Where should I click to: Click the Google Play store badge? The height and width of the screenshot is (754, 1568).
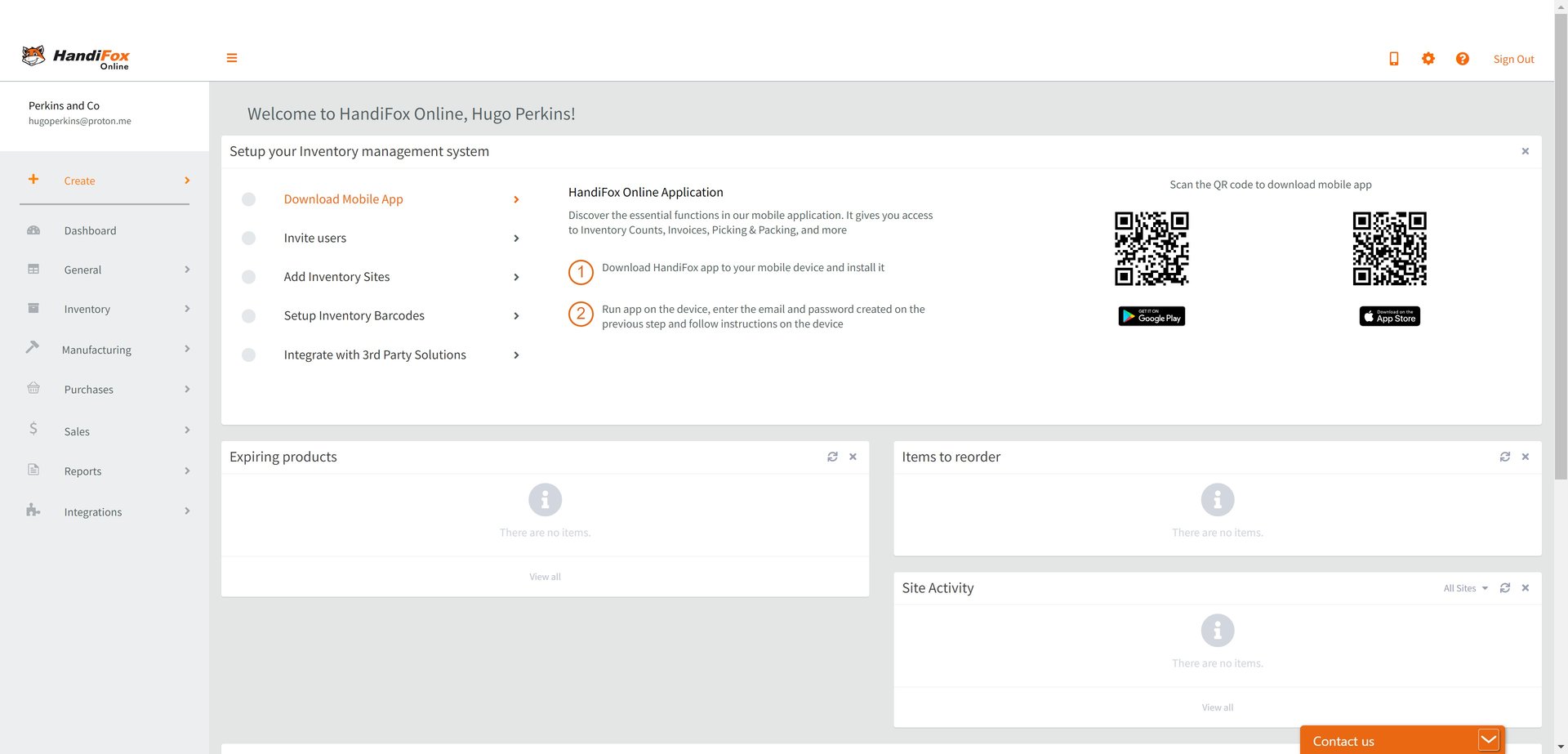(1151, 316)
